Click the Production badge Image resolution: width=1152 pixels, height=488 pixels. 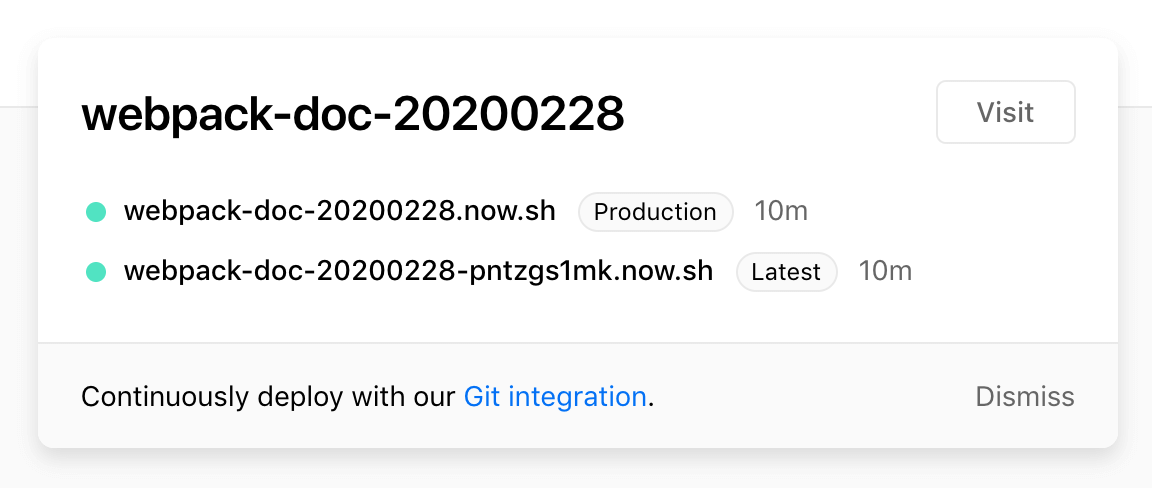[x=655, y=212]
